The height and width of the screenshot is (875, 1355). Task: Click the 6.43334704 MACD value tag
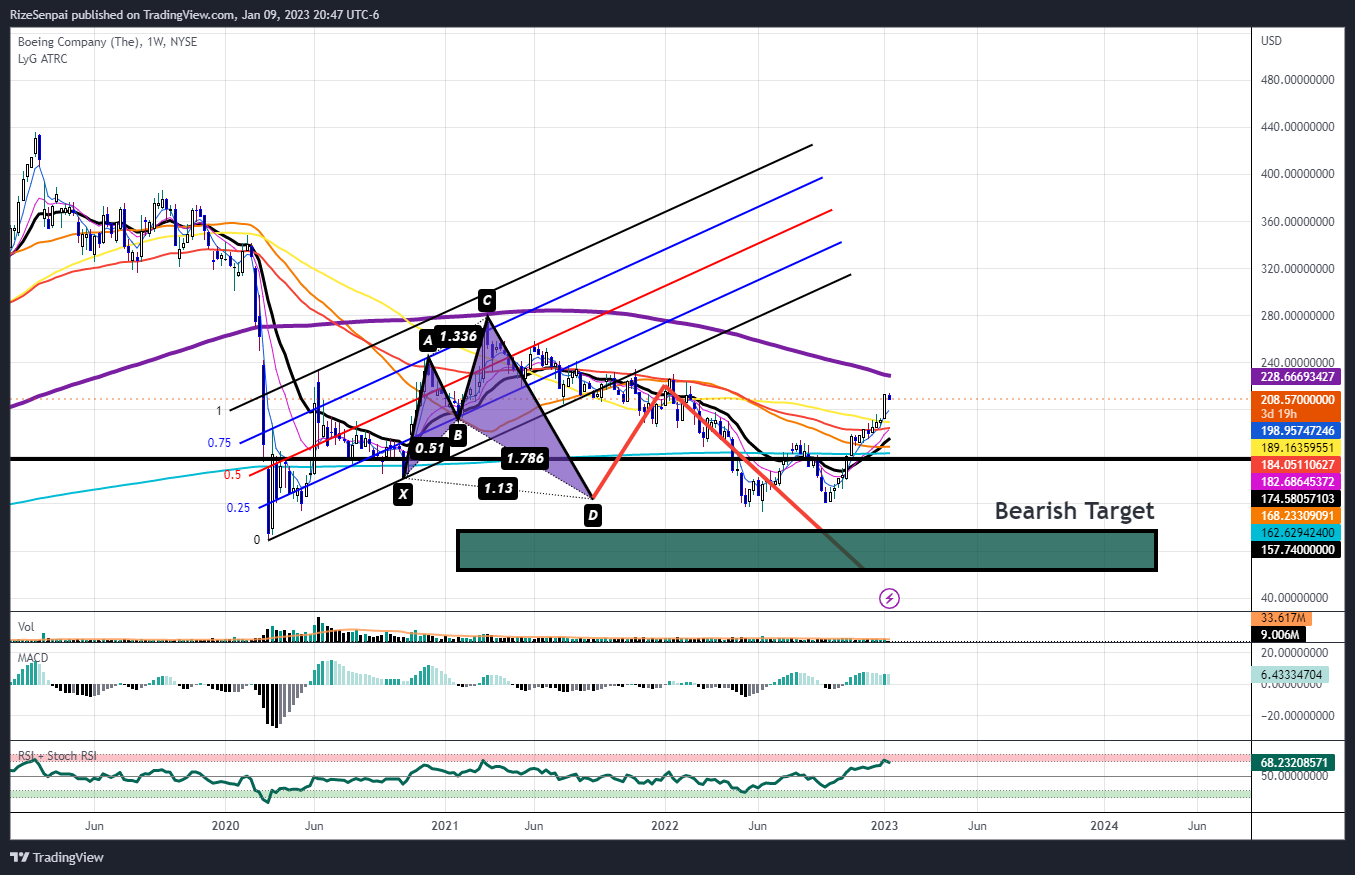(1292, 675)
